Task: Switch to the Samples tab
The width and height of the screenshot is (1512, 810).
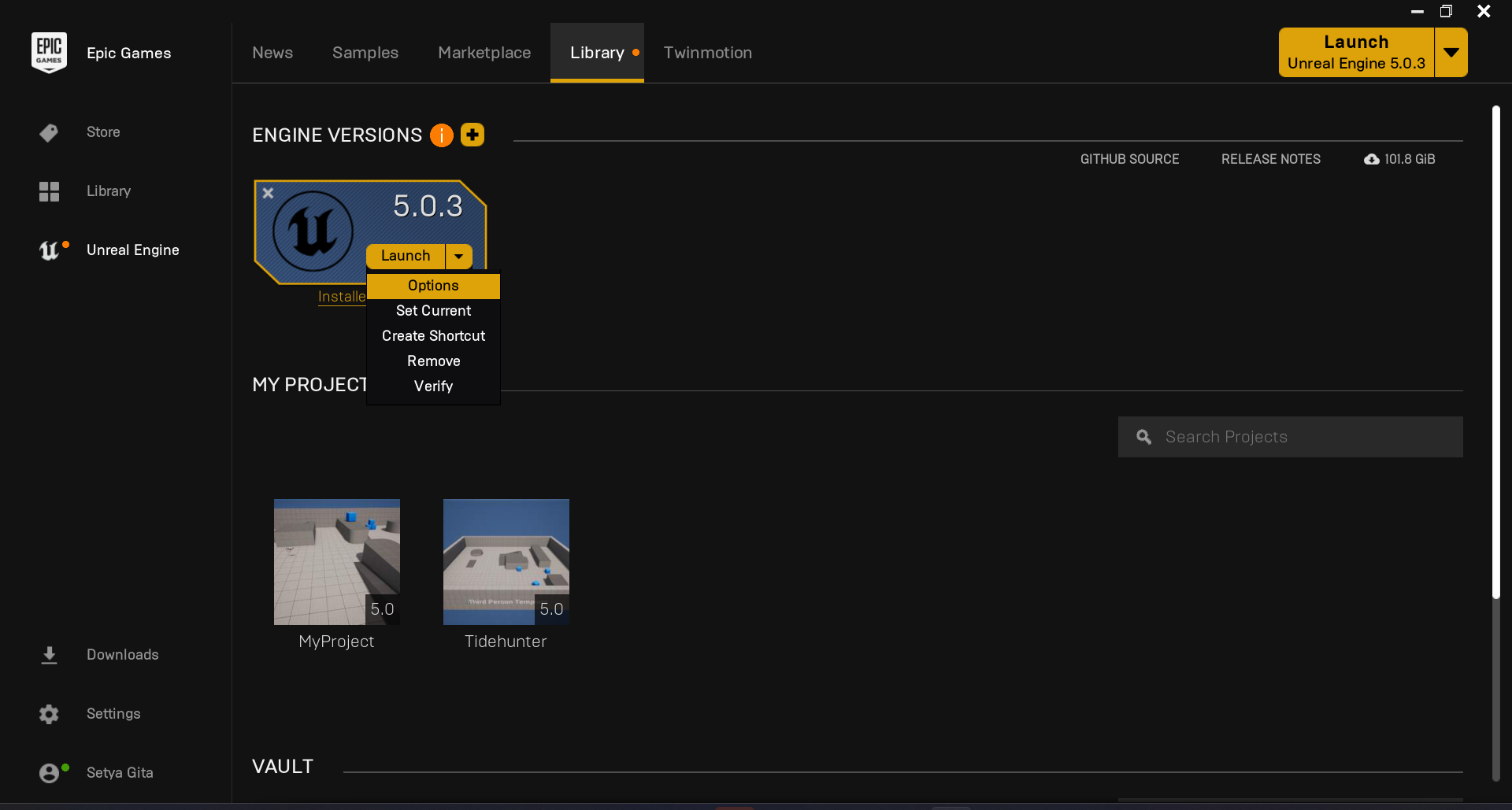Action: [x=365, y=53]
